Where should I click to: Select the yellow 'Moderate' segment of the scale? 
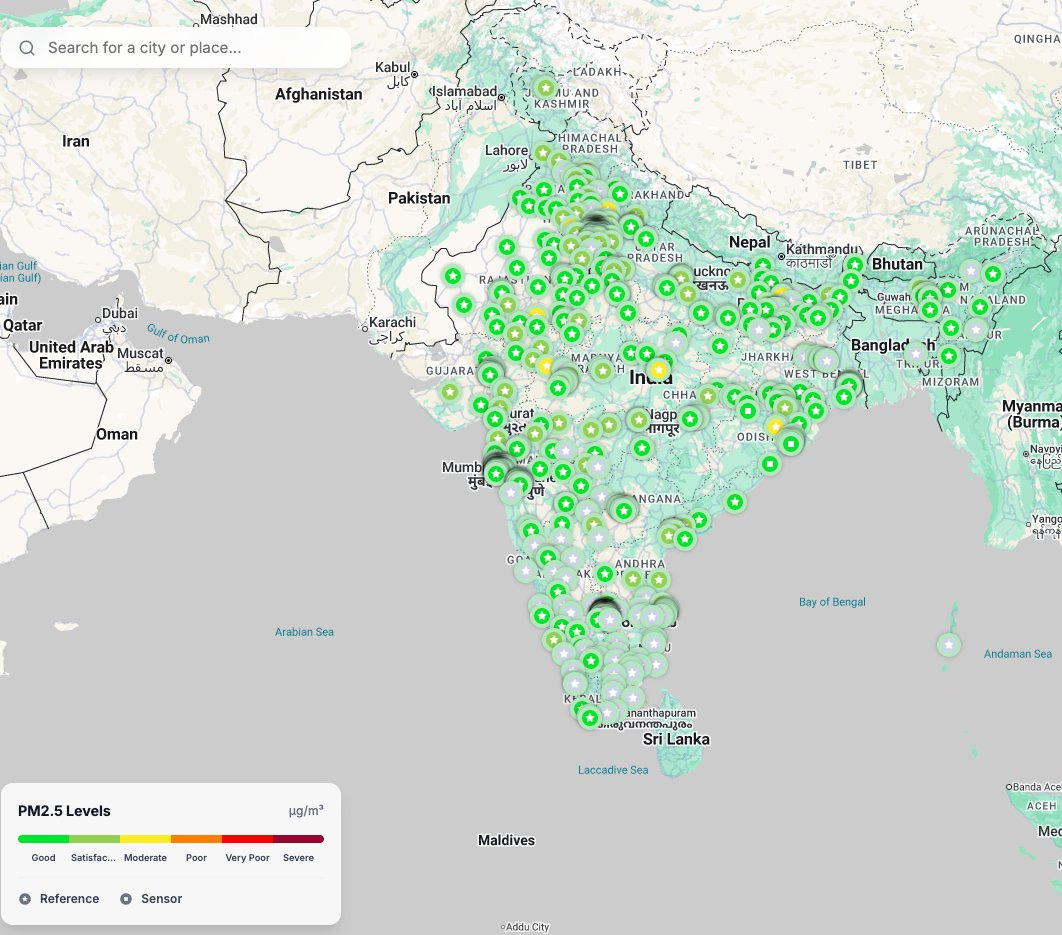click(x=145, y=839)
